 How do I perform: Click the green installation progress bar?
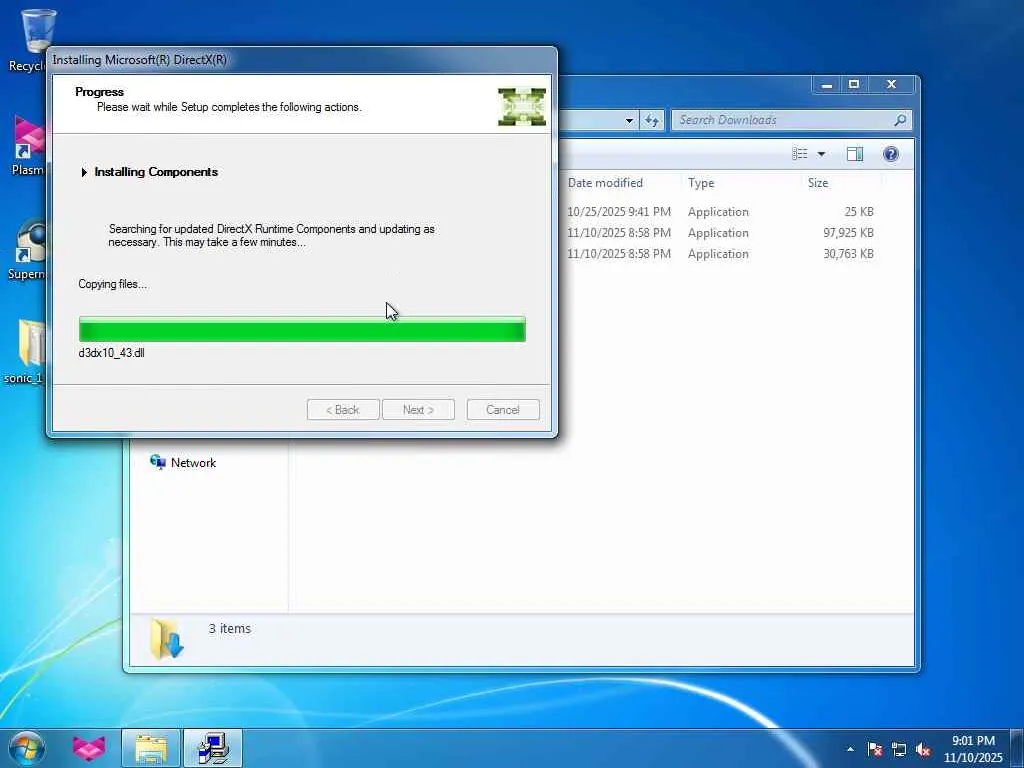click(x=302, y=329)
